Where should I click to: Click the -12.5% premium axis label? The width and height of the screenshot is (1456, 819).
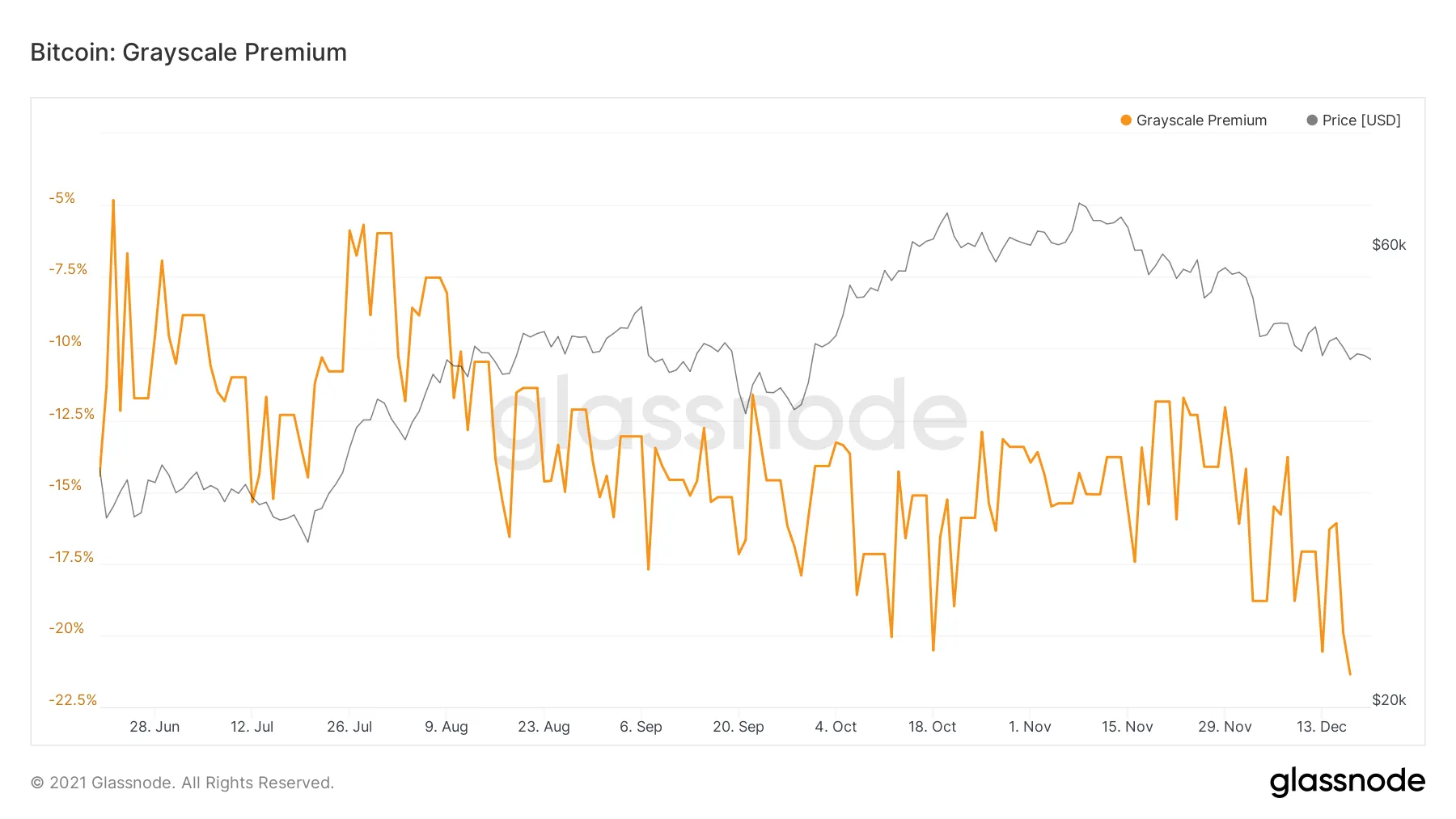(71, 414)
